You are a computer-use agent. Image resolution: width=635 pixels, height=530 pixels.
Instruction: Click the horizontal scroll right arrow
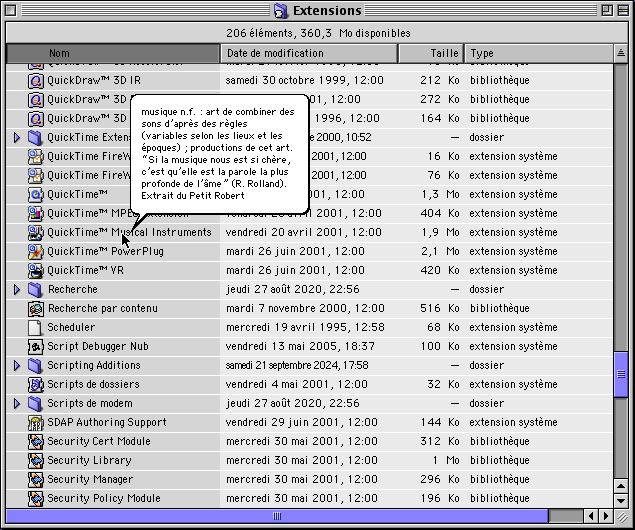(x=605, y=516)
